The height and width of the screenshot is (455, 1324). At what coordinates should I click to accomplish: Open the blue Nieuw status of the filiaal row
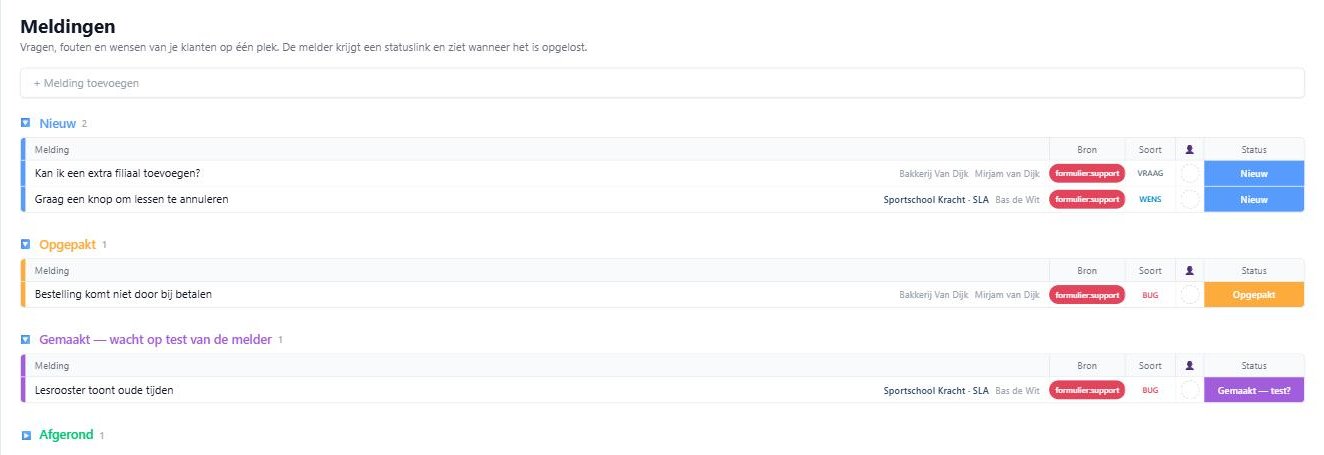(x=1254, y=173)
